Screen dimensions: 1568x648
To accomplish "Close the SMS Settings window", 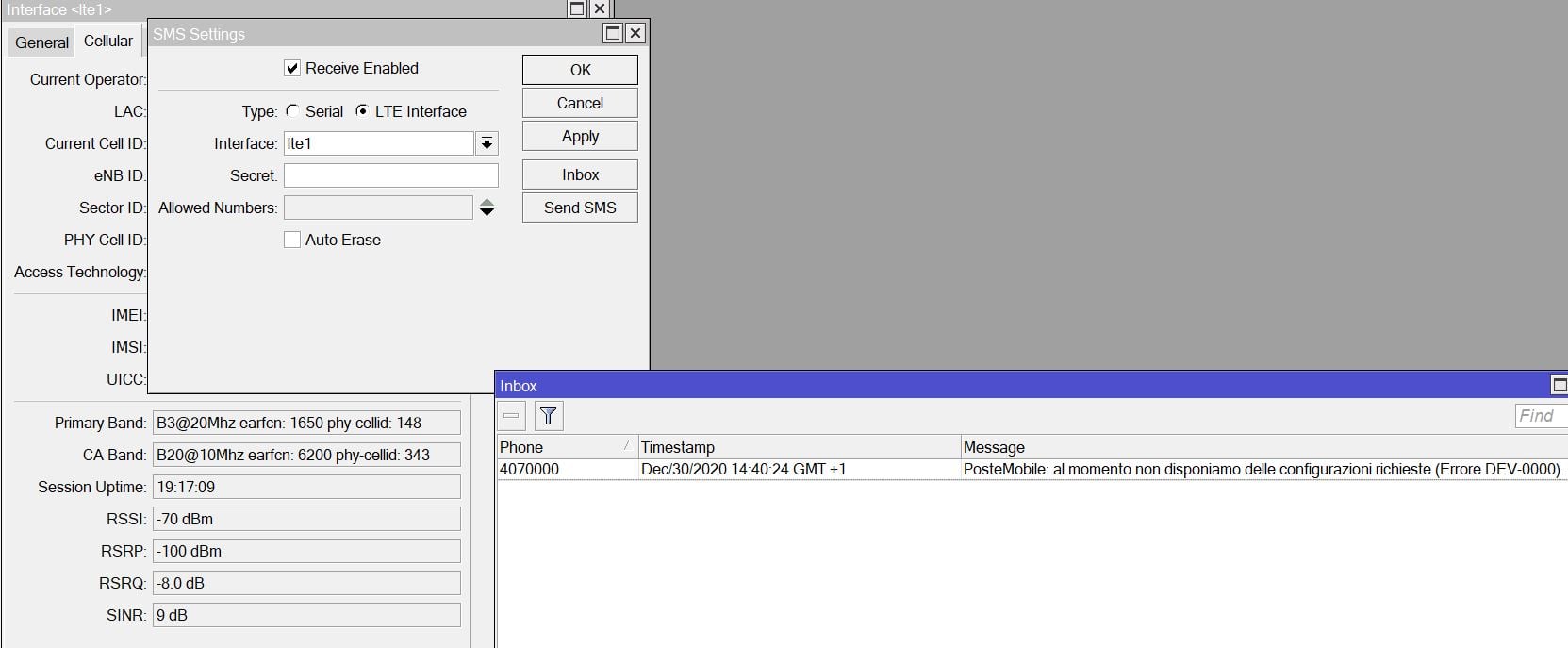I will click(635, 33).
